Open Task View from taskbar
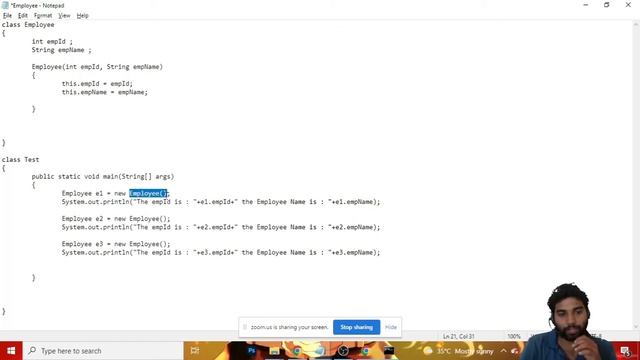Screen dimensions: 640x360 coord(195,351)
